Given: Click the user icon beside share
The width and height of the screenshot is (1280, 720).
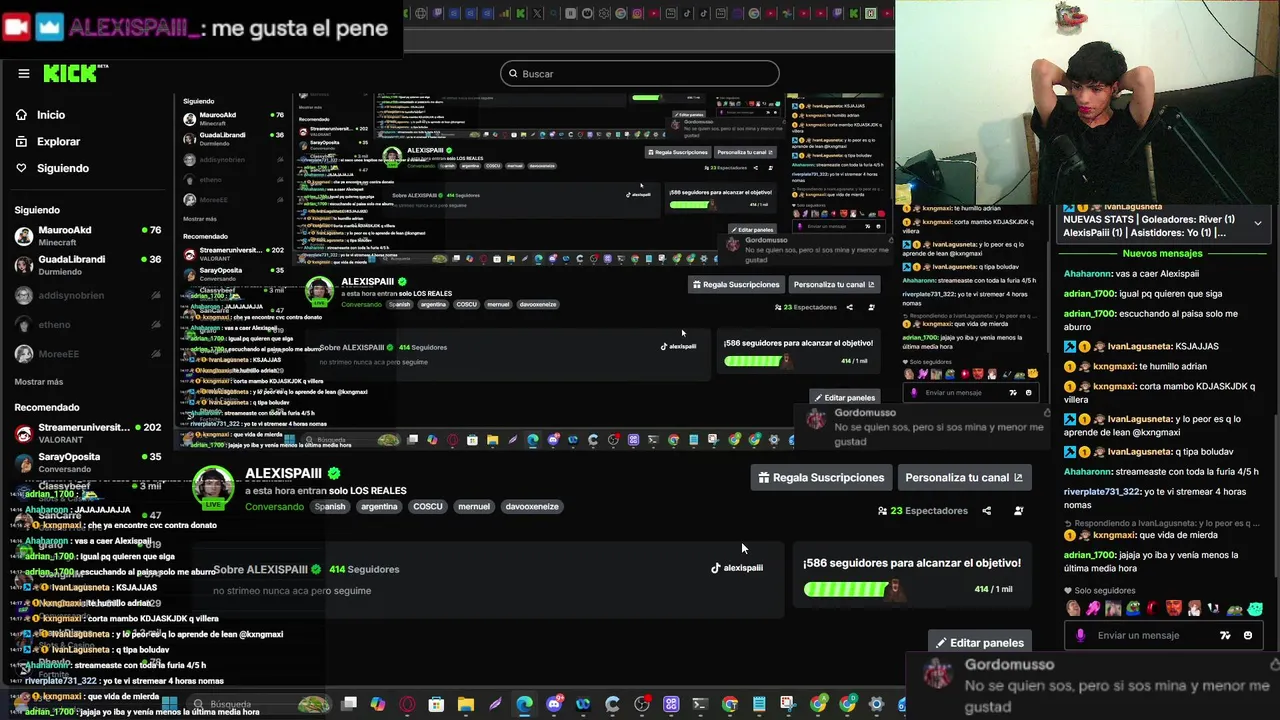Looking at the screenshot, I should 1019,511.
